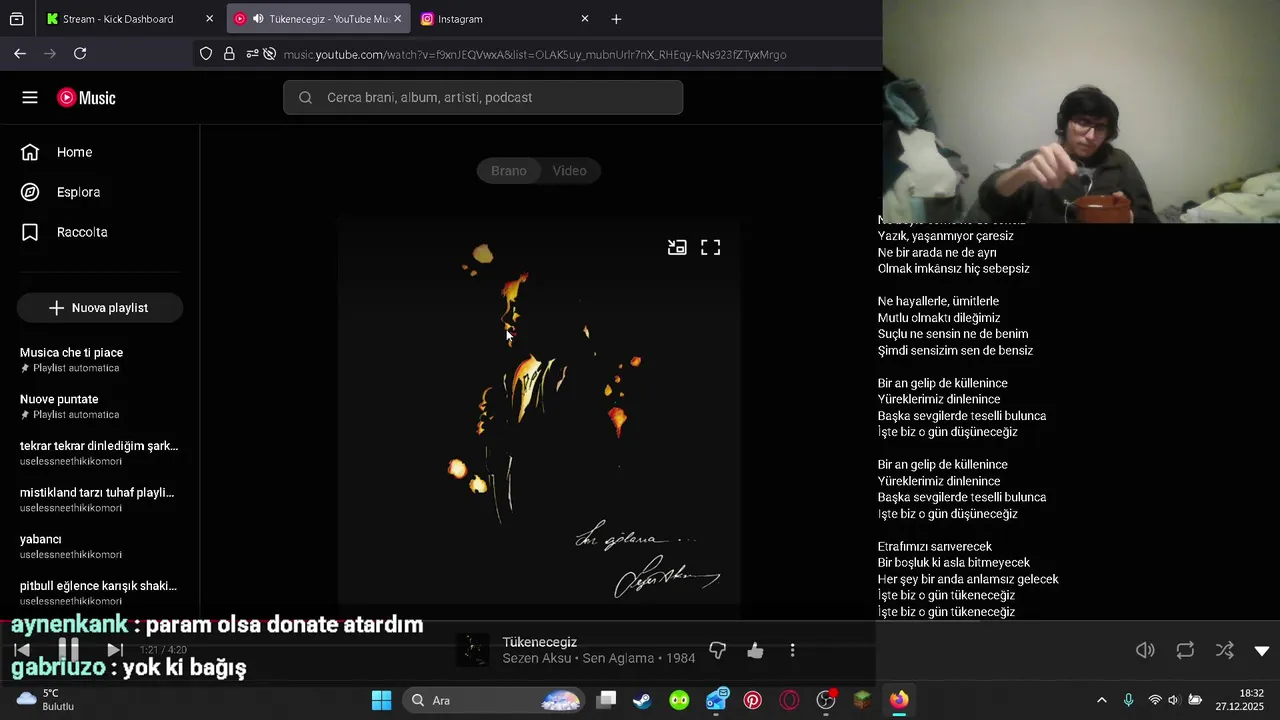Screen dimensions: 1280x720
Task: Switch to the Brano toggle option
Action: click(x=508, y=170)
